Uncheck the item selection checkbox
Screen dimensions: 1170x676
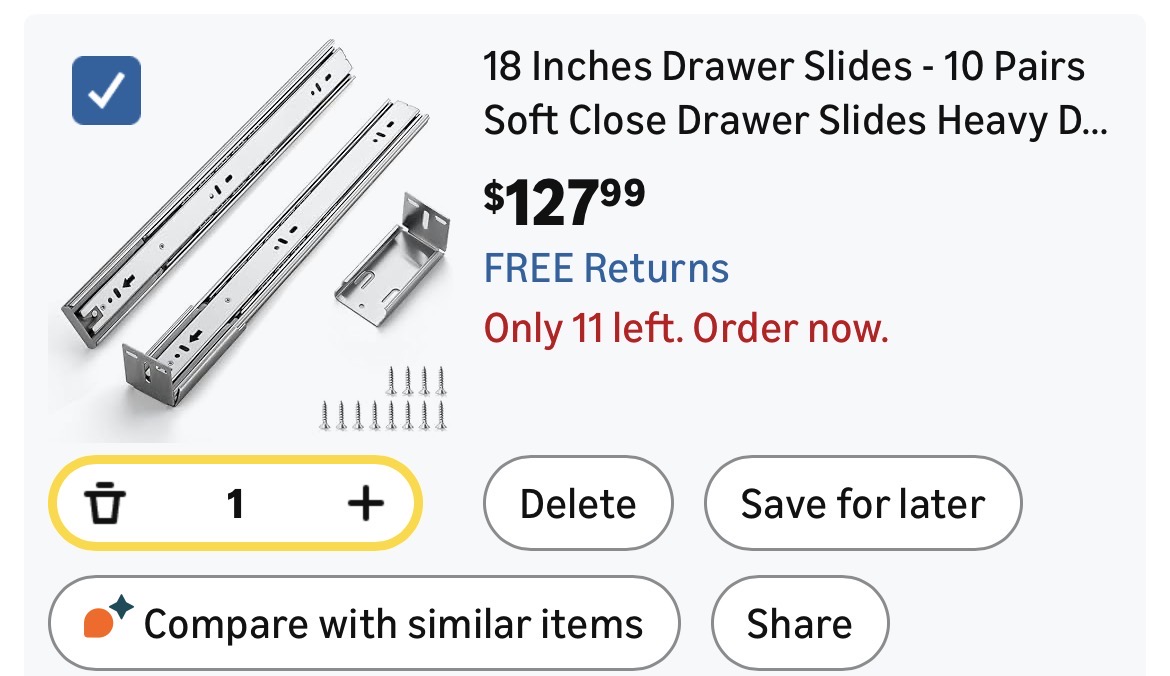point(106,91)
